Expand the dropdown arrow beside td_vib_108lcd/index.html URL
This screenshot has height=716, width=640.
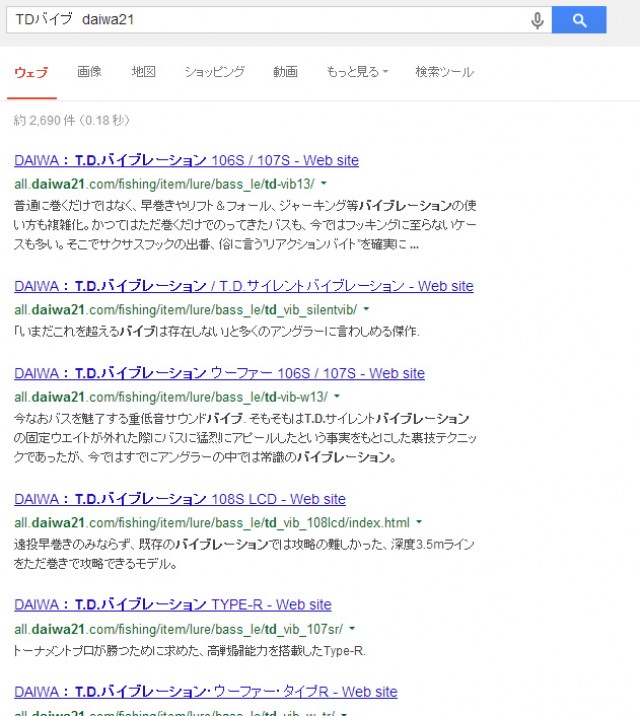tap(419, 522)
